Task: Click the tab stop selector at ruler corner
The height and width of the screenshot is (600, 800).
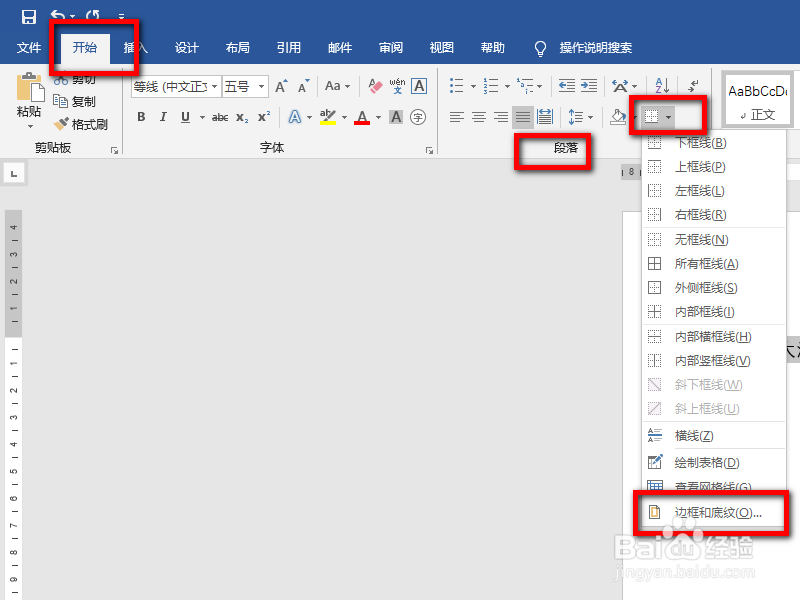Action: pos(14,173)
